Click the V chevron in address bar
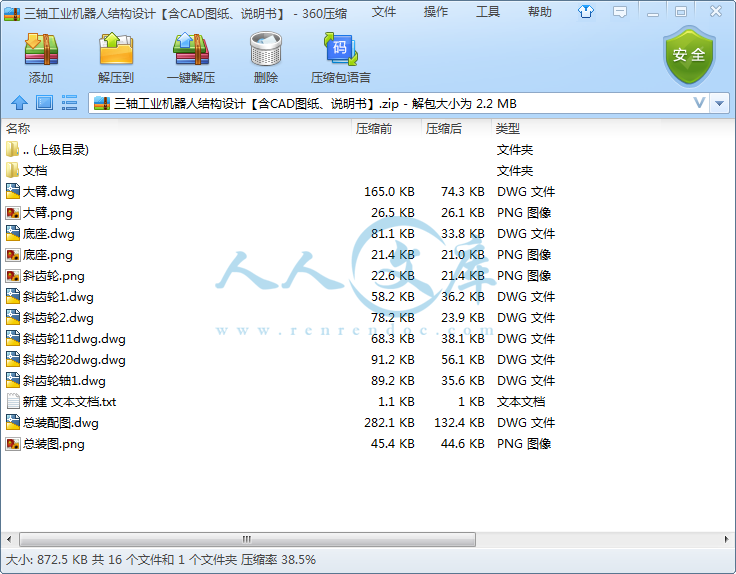736x574 pixels. tap(699, 103)
